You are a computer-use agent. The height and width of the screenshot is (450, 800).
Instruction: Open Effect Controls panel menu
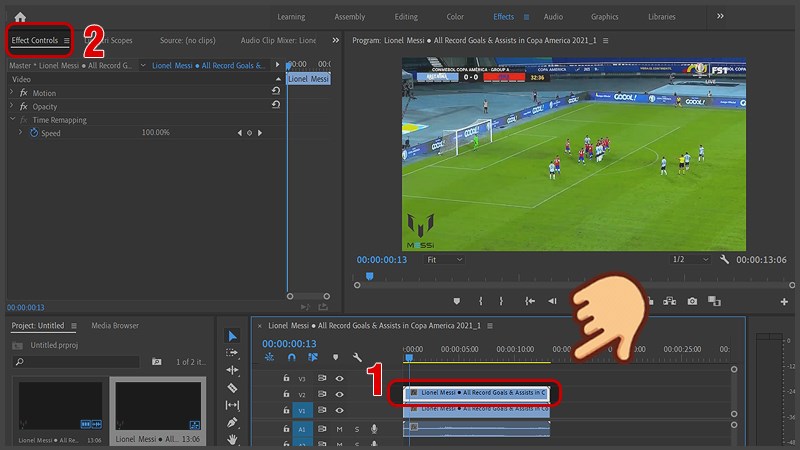[66, 40]
